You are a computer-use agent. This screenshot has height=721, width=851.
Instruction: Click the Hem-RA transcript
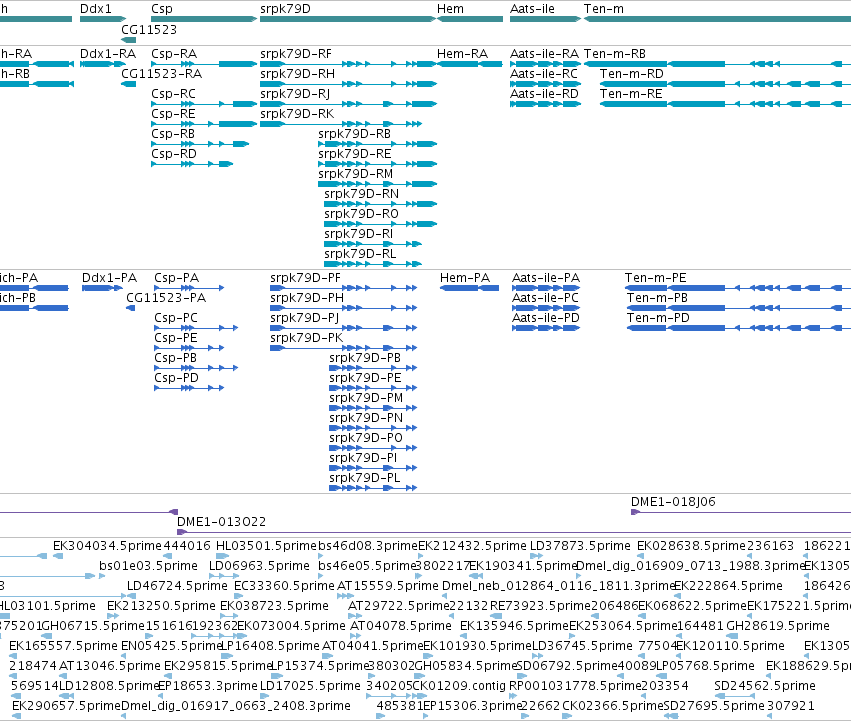coord(470,64)
